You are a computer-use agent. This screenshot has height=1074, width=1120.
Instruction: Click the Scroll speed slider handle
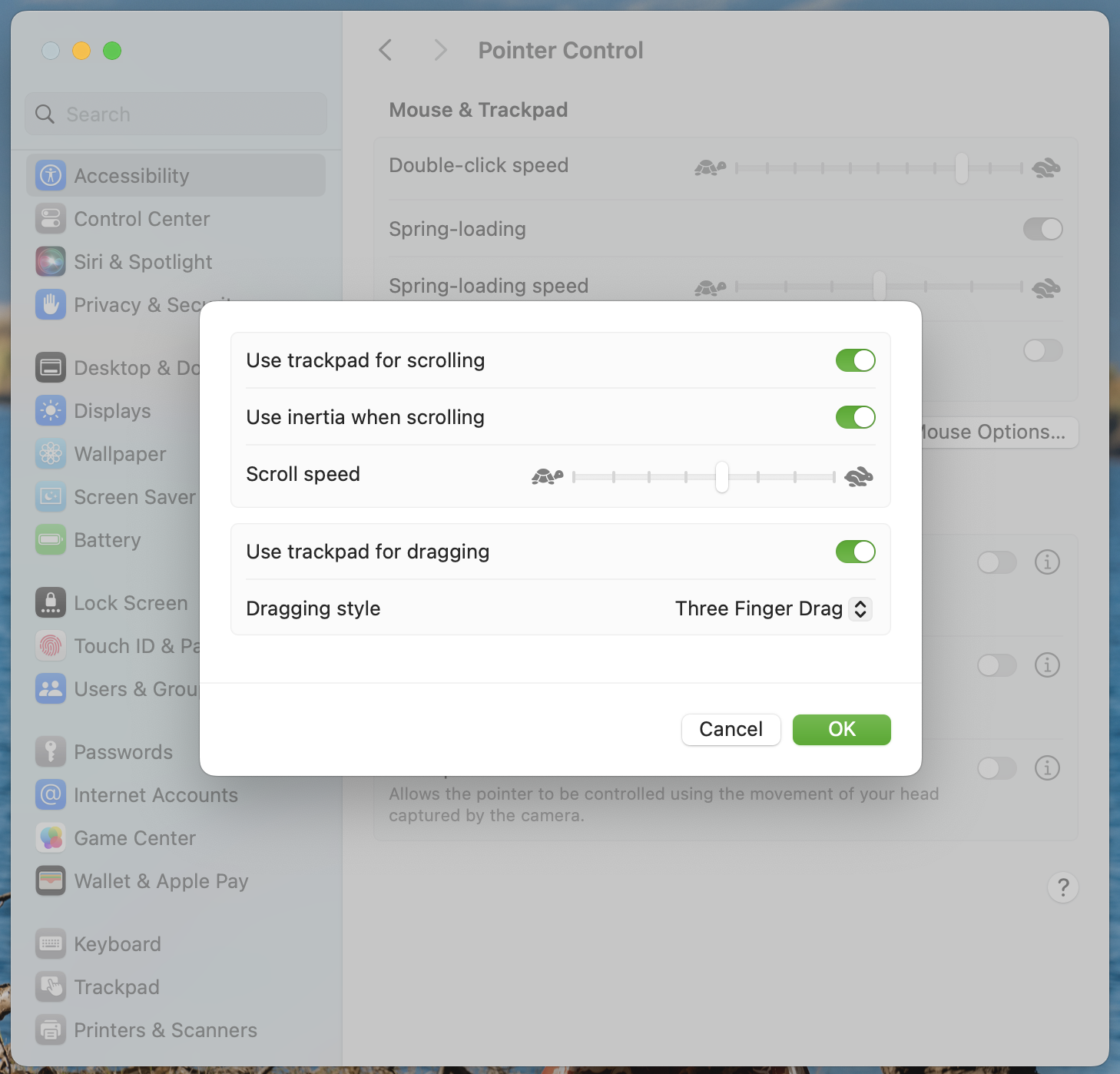pos(721,477)
